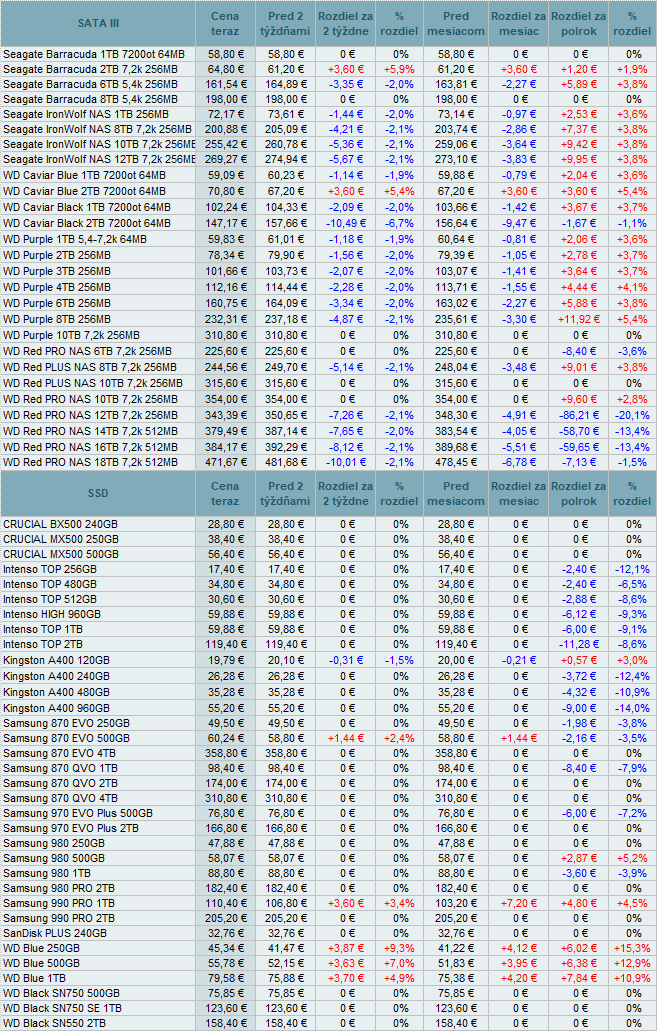This screenshot has width=657, height=1031.
Task: Click WD Blue 500GB row name
Action: (x=41, y=963)
